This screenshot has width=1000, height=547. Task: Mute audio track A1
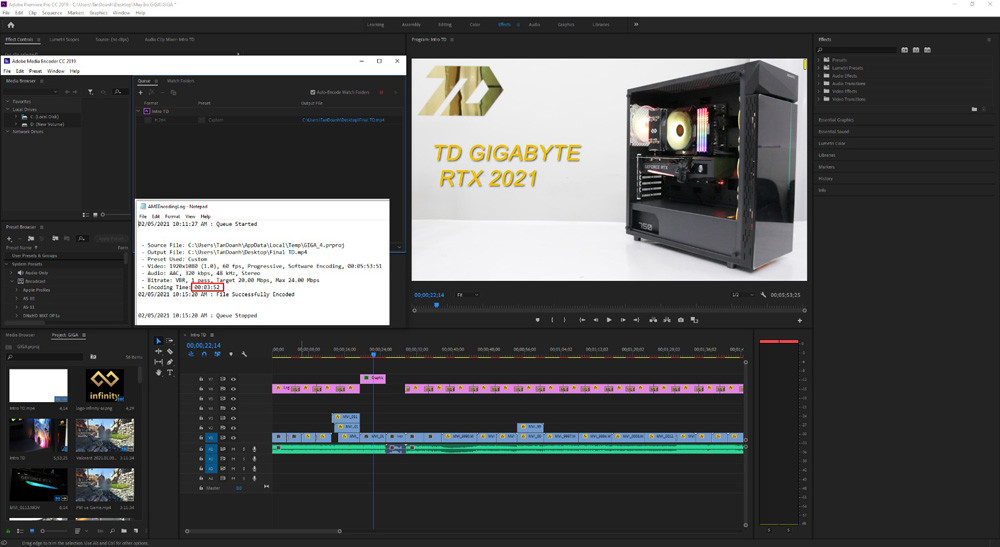click(x=234, y=449)
